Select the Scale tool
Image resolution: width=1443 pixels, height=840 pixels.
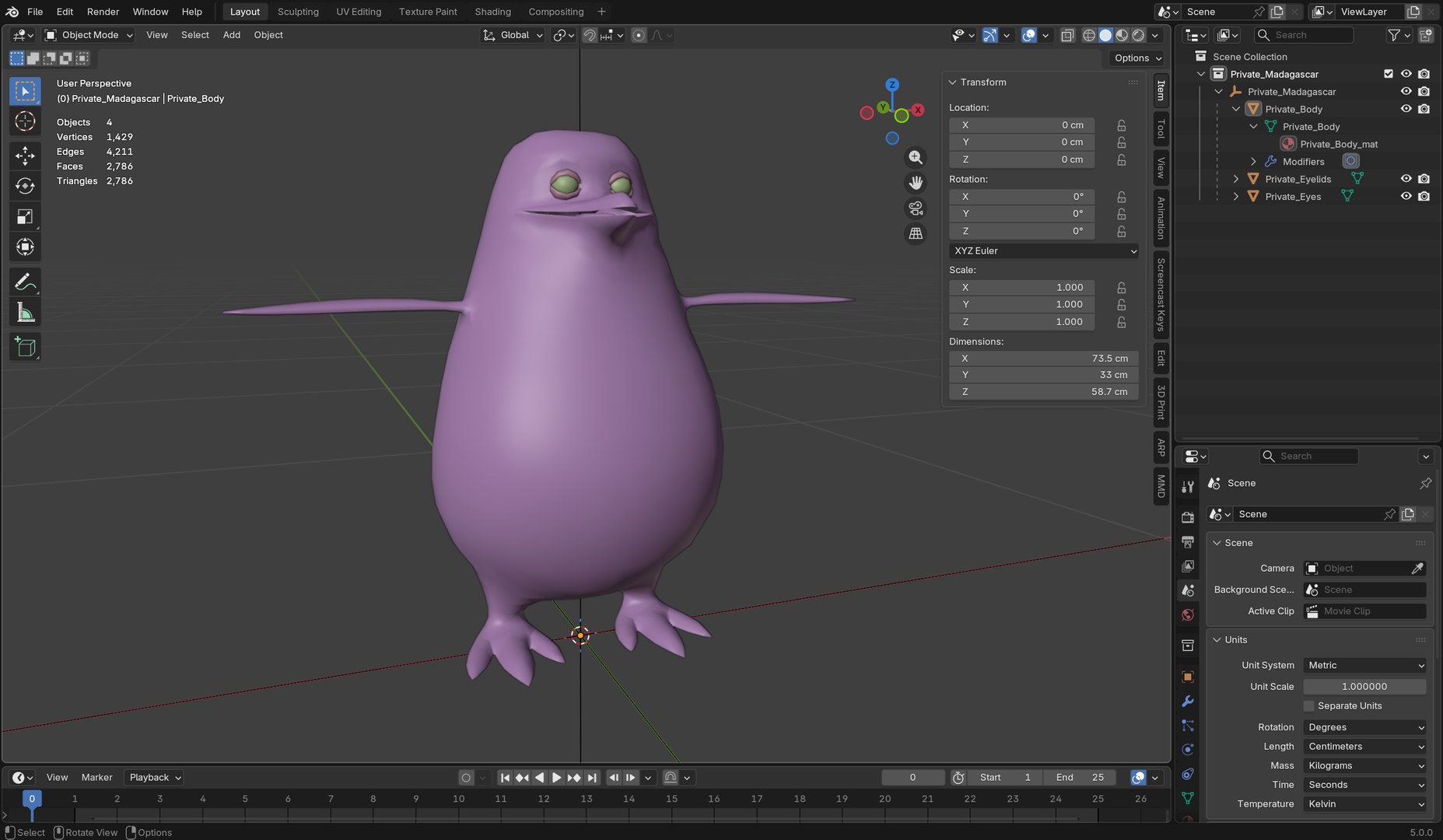tap(25, 217)
